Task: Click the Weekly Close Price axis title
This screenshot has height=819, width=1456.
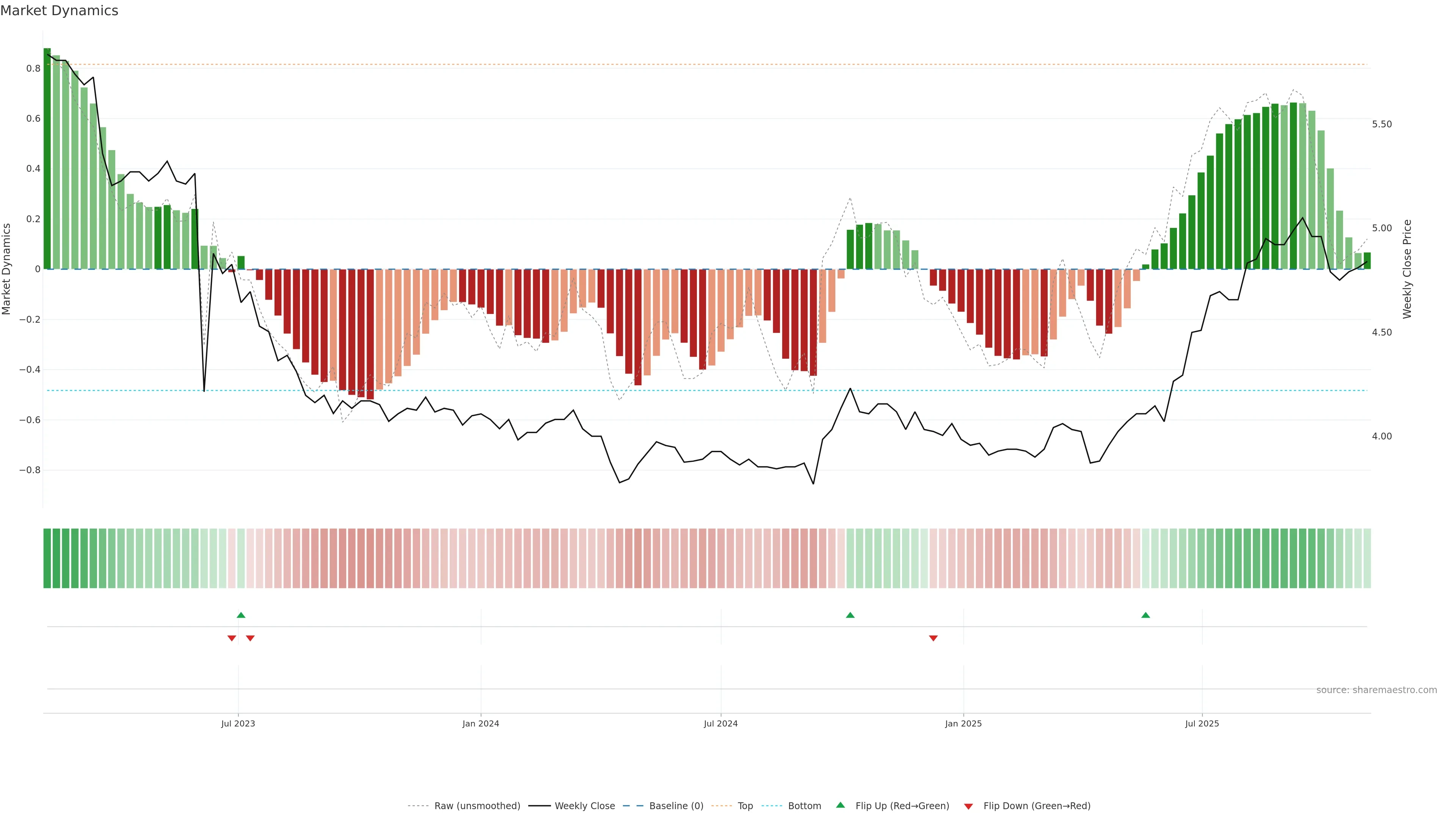Action: [x=1407, y=269]
